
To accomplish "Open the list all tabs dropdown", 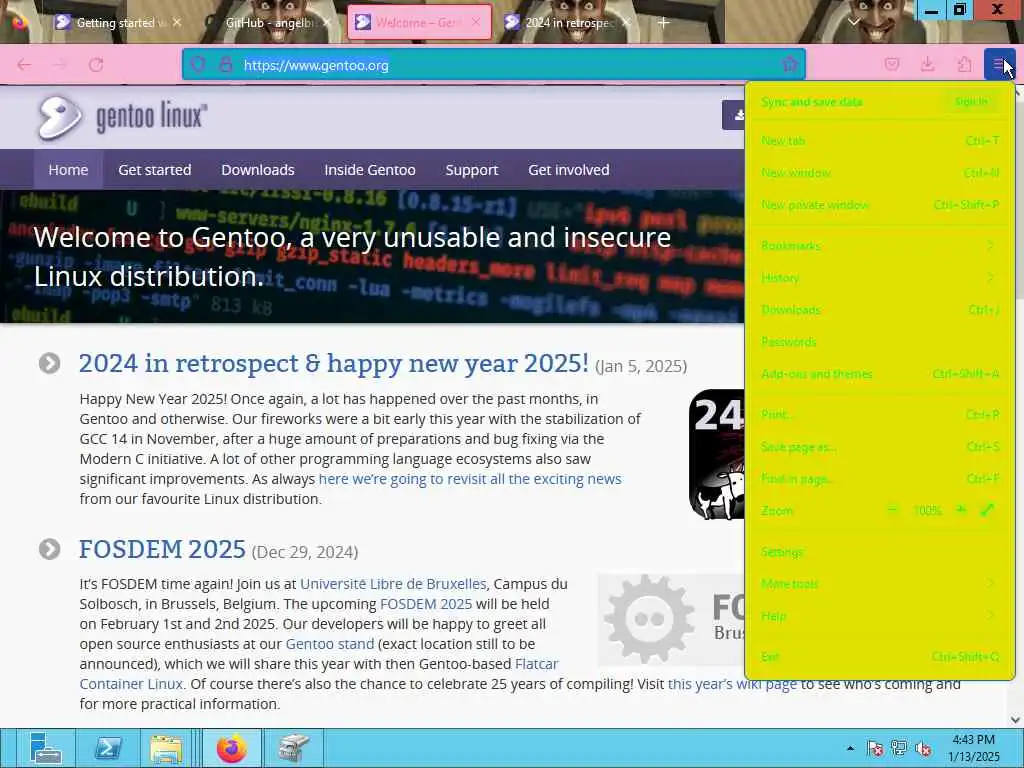I will (x=854, y=22).
